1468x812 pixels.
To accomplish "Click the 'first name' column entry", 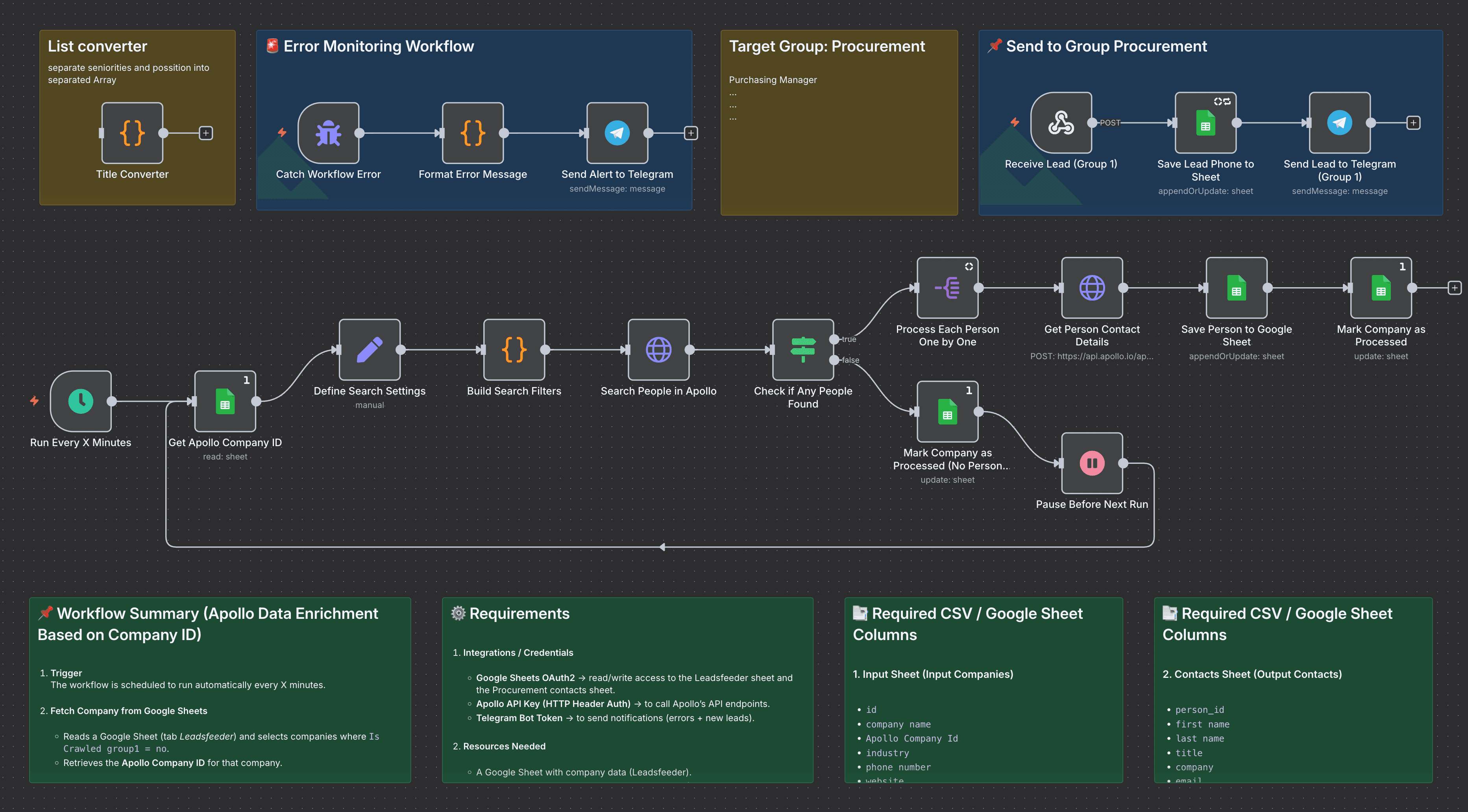I will tap(1202, 724).
